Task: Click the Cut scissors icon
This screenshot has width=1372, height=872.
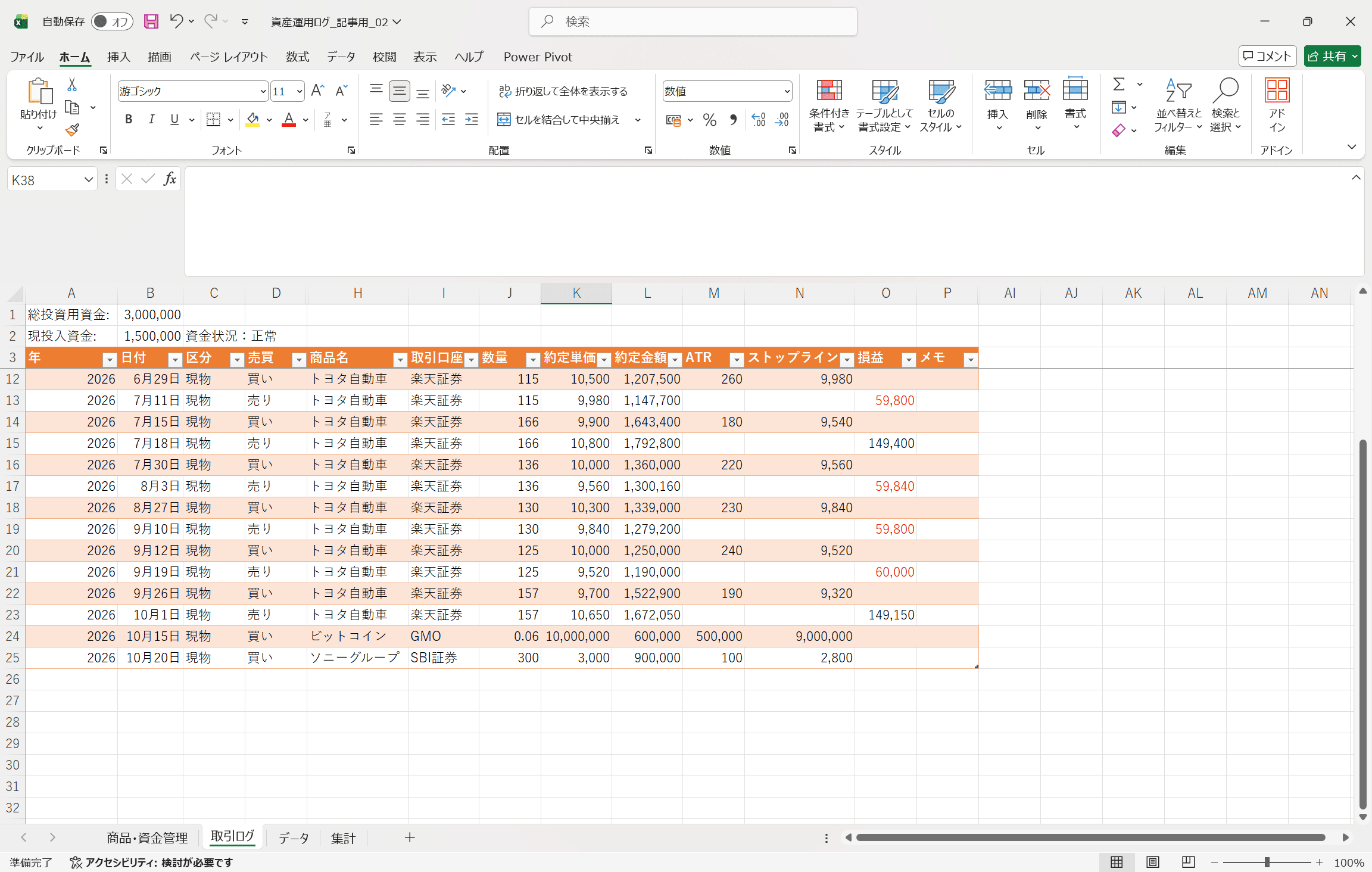Action: [72, 85]
